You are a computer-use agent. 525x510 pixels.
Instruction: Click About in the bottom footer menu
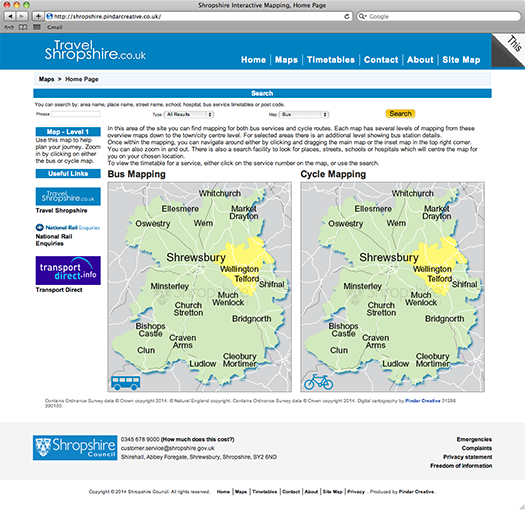[311, 492]
